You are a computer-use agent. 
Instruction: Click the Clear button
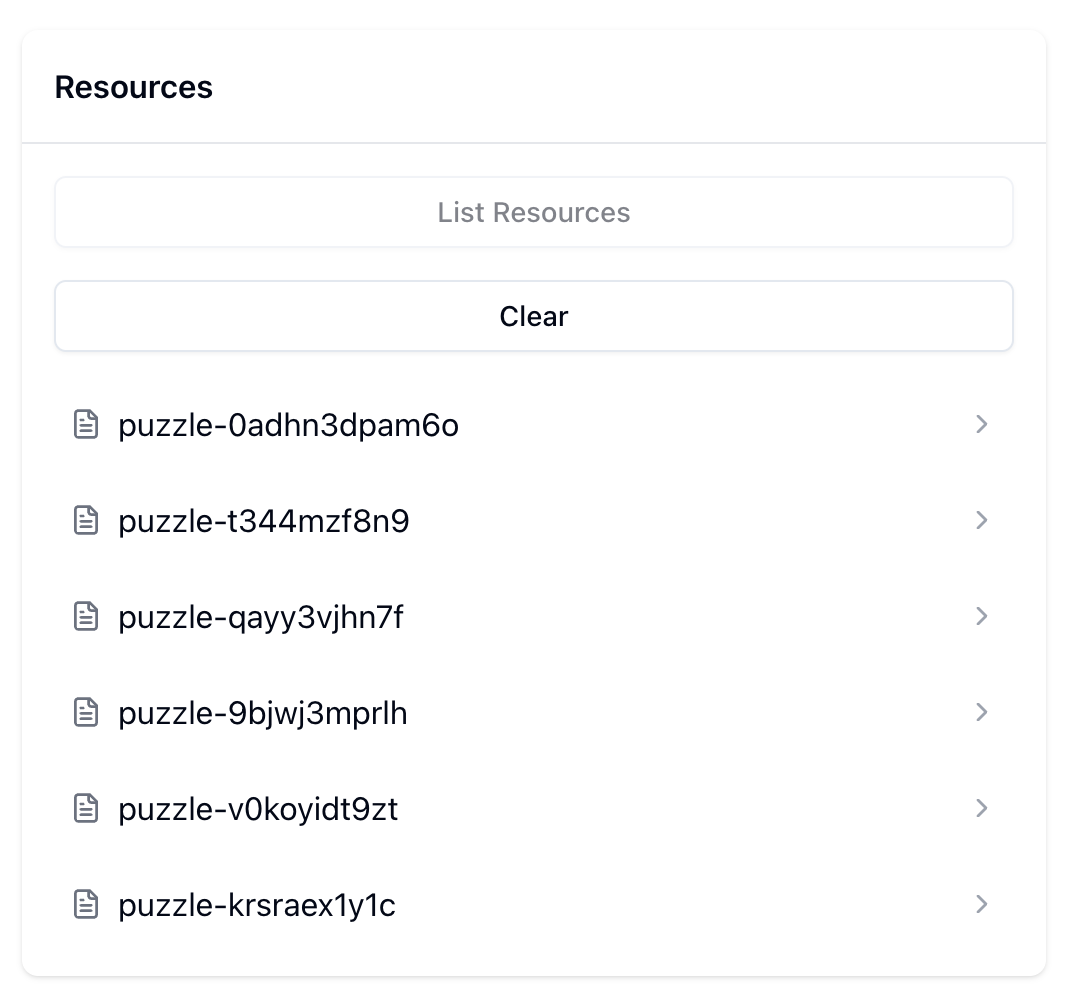533,316
